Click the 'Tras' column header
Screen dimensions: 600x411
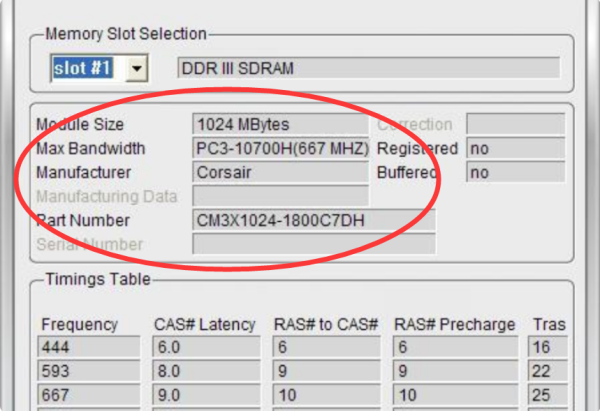[549, 325]
